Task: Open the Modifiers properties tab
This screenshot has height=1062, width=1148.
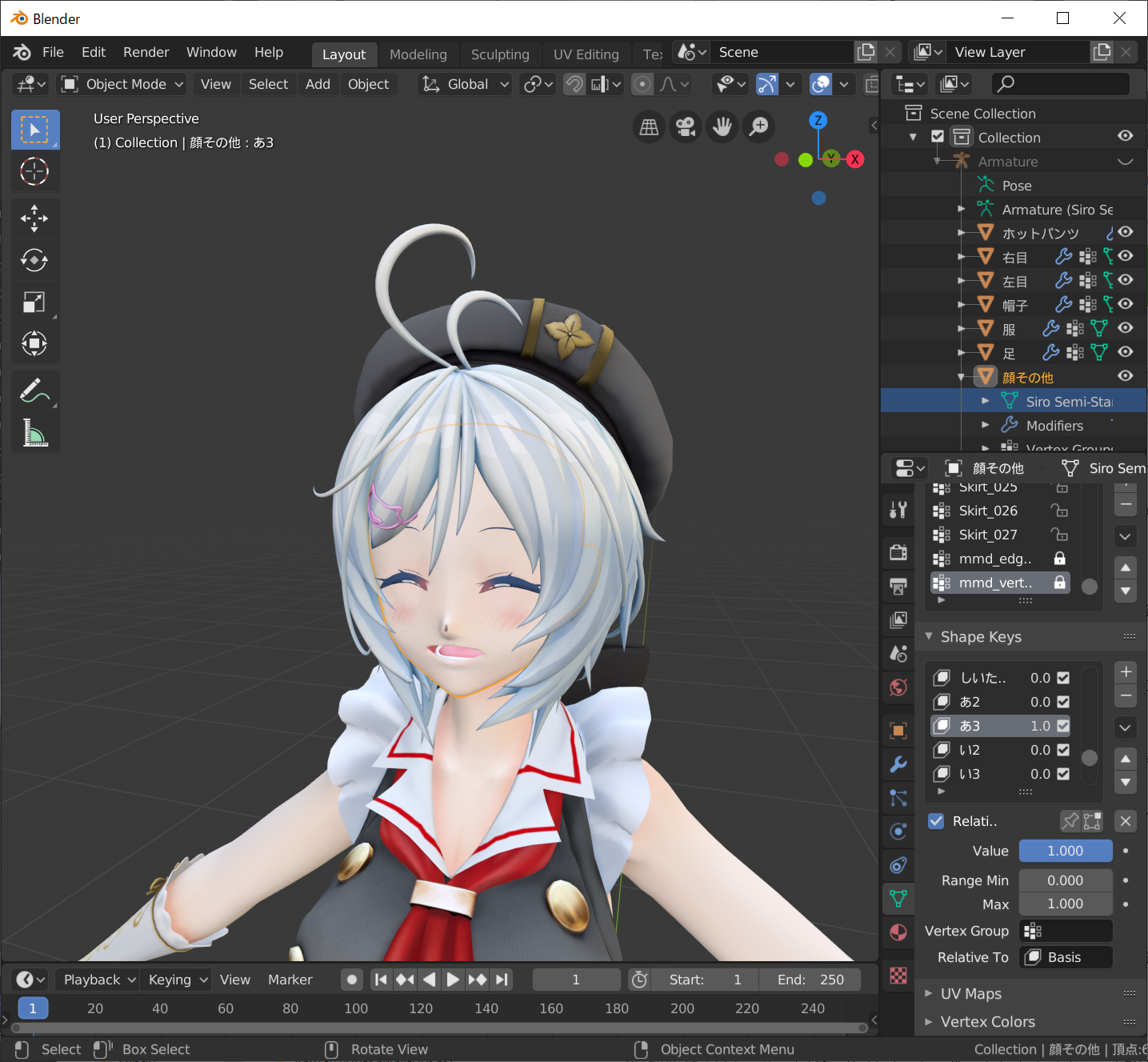Action: [x=898, y=764]
